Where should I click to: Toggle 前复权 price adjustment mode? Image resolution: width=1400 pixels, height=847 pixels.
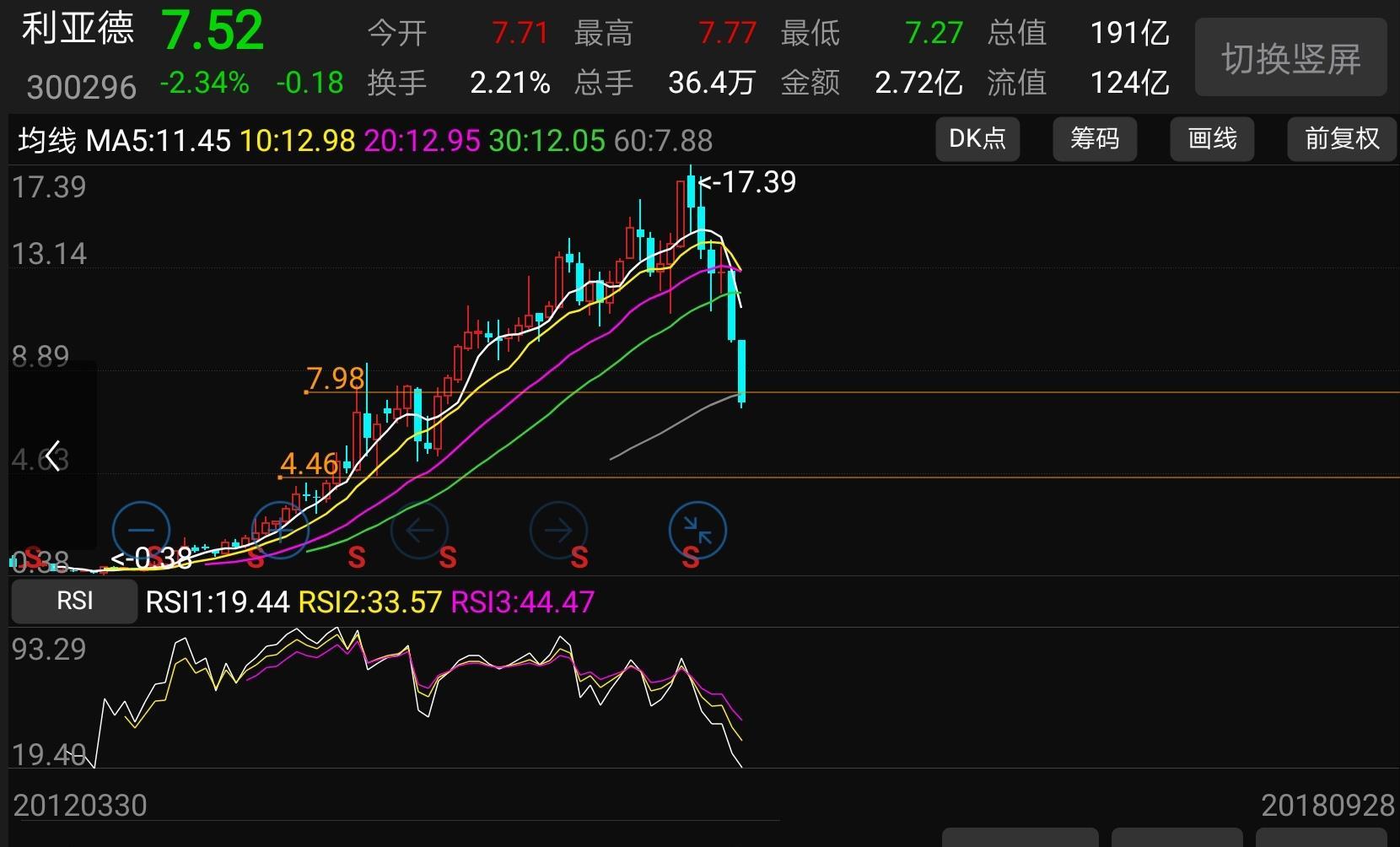point(1341,139)
